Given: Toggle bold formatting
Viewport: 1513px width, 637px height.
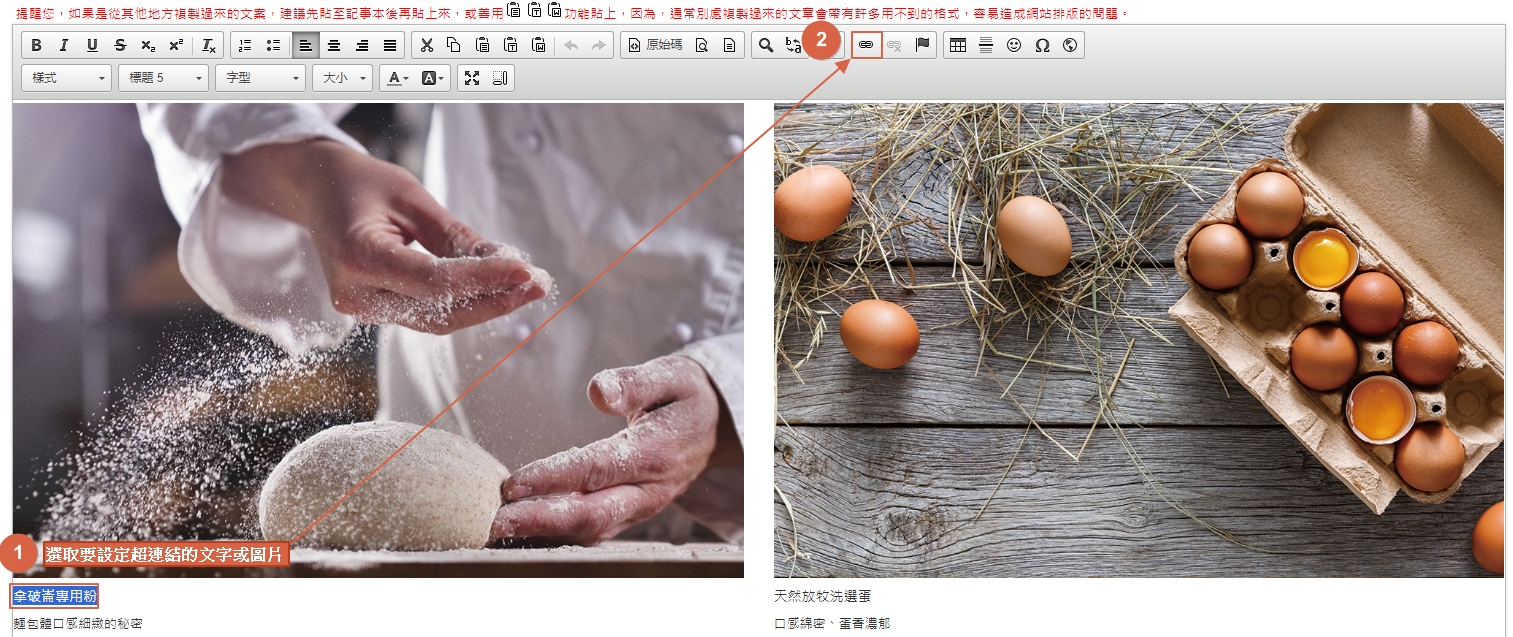Looking at the screenshot, I should point(37,45).
